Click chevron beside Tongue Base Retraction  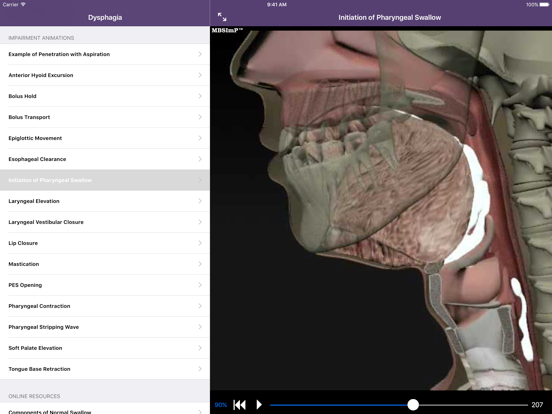[x=200, y=369]
